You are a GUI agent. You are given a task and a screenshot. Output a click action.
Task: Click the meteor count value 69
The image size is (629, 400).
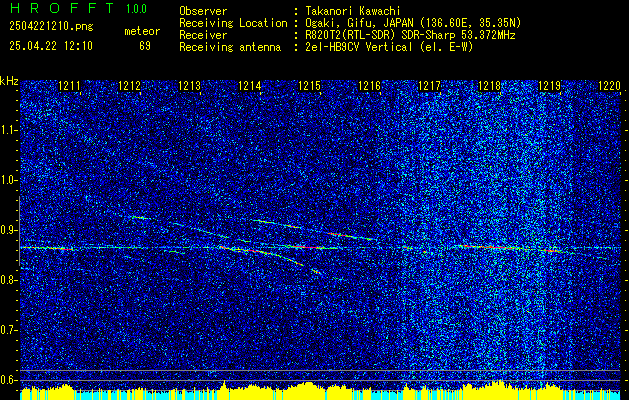(145, 46)
